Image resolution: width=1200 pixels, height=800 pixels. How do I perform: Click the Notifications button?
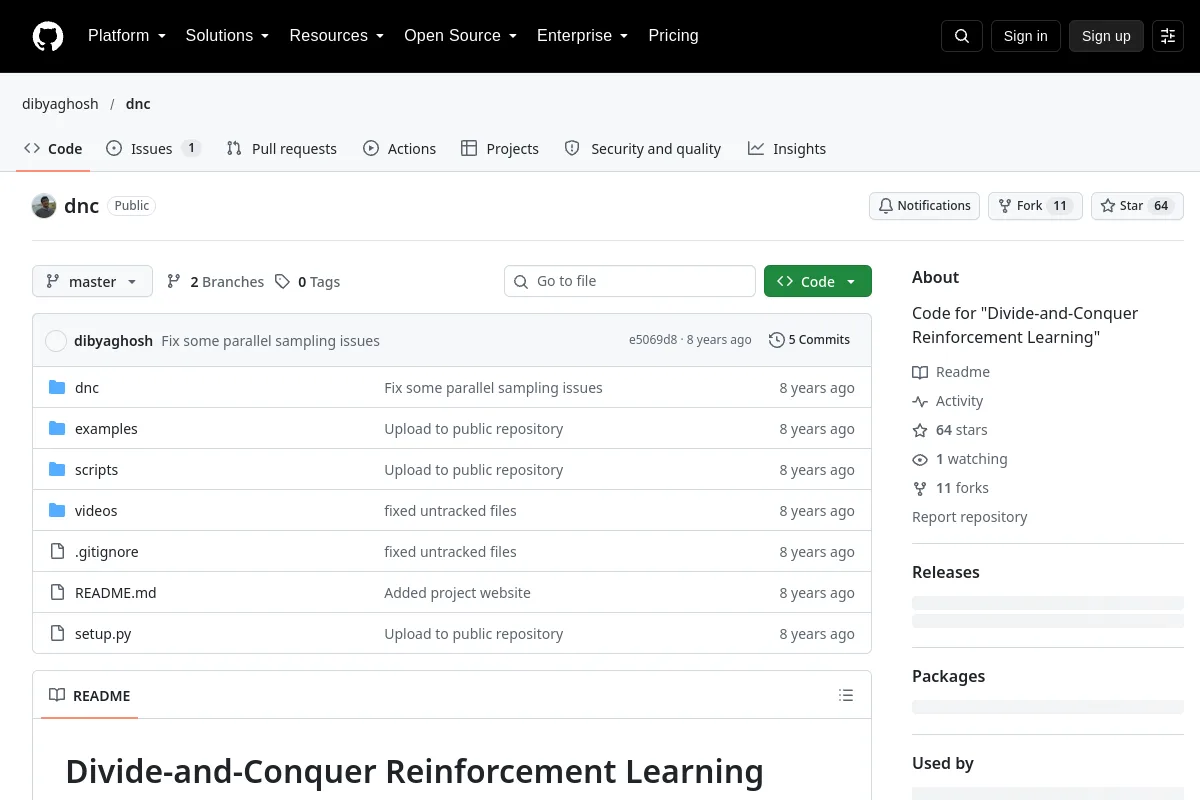[x=924, y=206]
